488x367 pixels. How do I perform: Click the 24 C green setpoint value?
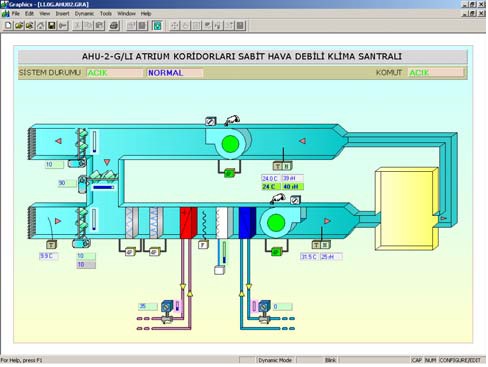271,187
